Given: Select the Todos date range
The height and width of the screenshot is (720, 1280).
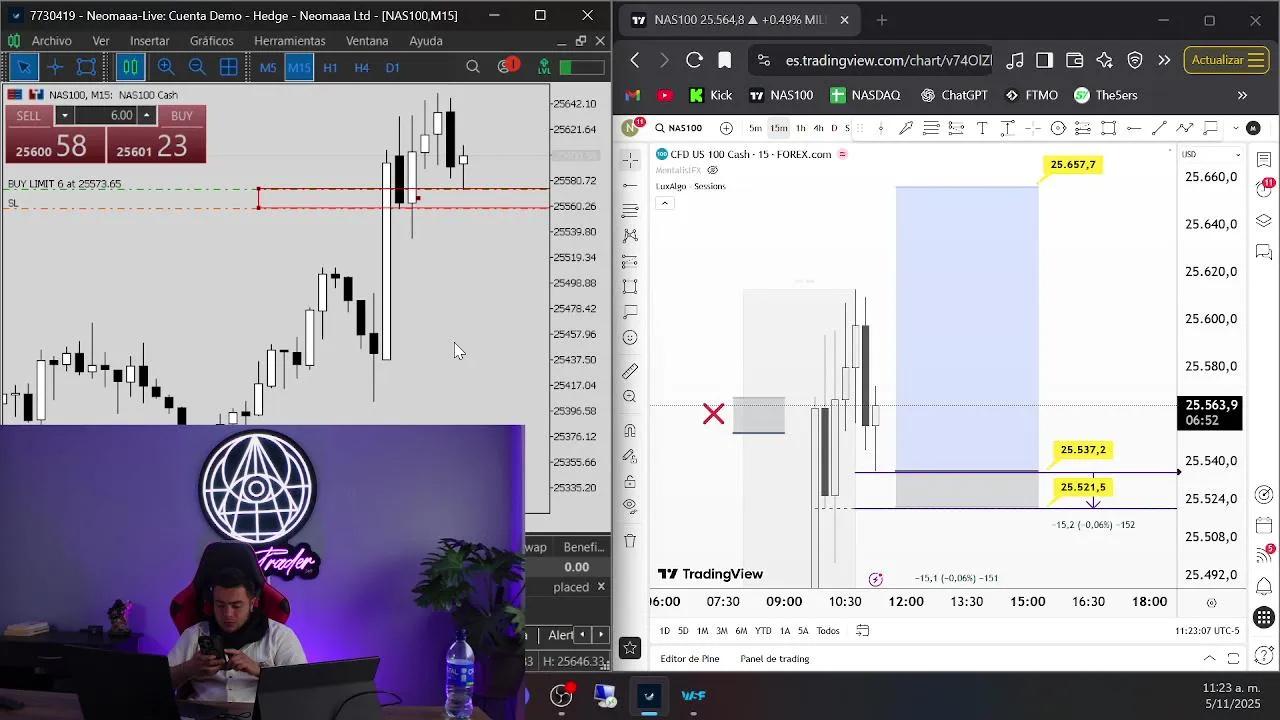Looking at the screenshot, I should point(828,631).
